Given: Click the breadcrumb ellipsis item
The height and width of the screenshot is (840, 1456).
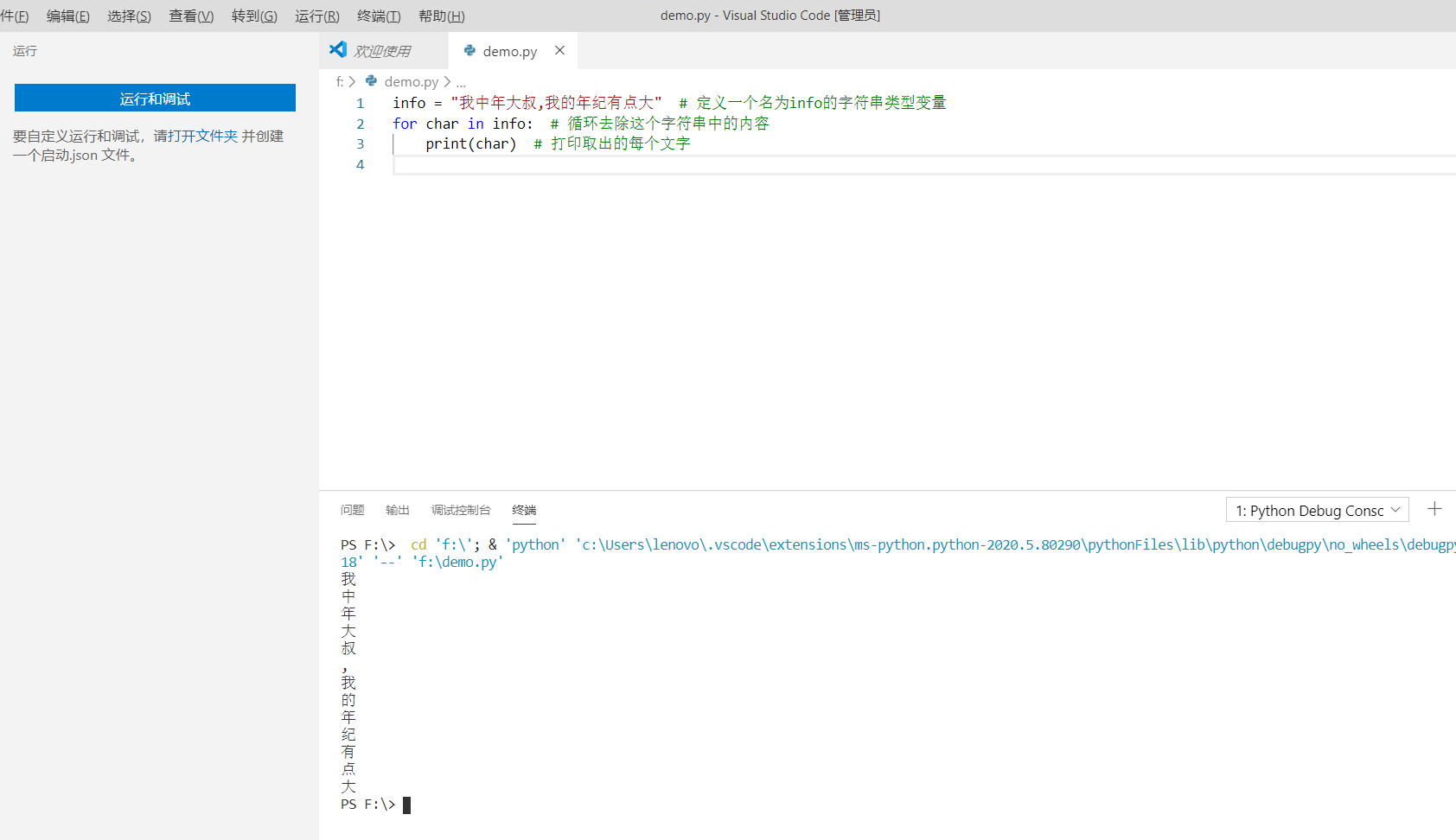Looking at the screenshot, I should click(x=461, y=83).
